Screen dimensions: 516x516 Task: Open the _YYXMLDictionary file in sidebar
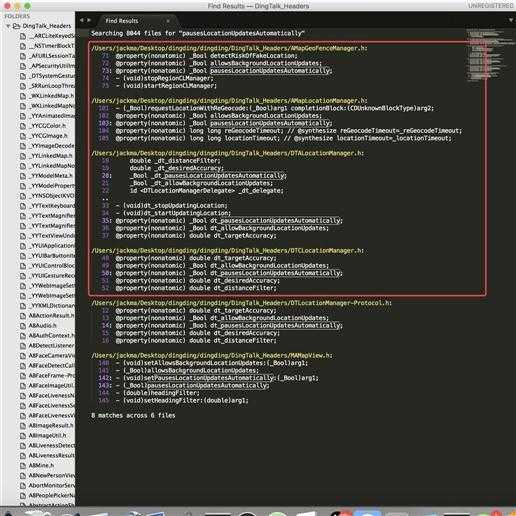pos(52,306)
